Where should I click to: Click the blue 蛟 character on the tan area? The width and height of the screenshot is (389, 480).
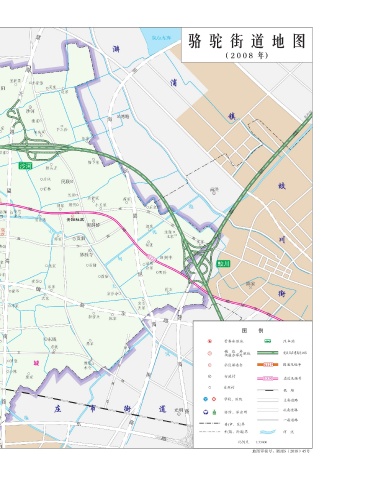(x=282, y=186)
